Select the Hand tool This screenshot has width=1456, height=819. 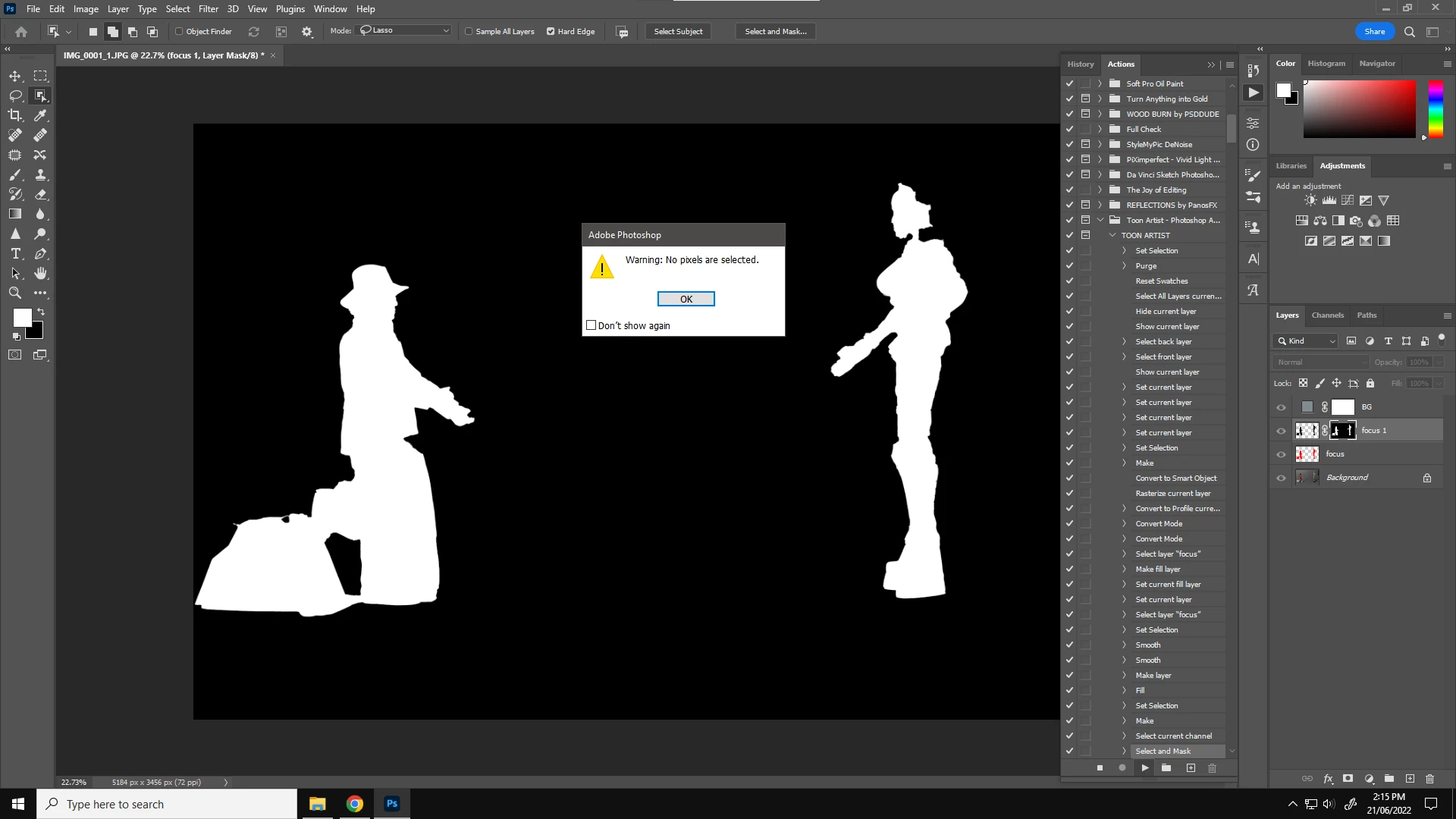point(40,273)
